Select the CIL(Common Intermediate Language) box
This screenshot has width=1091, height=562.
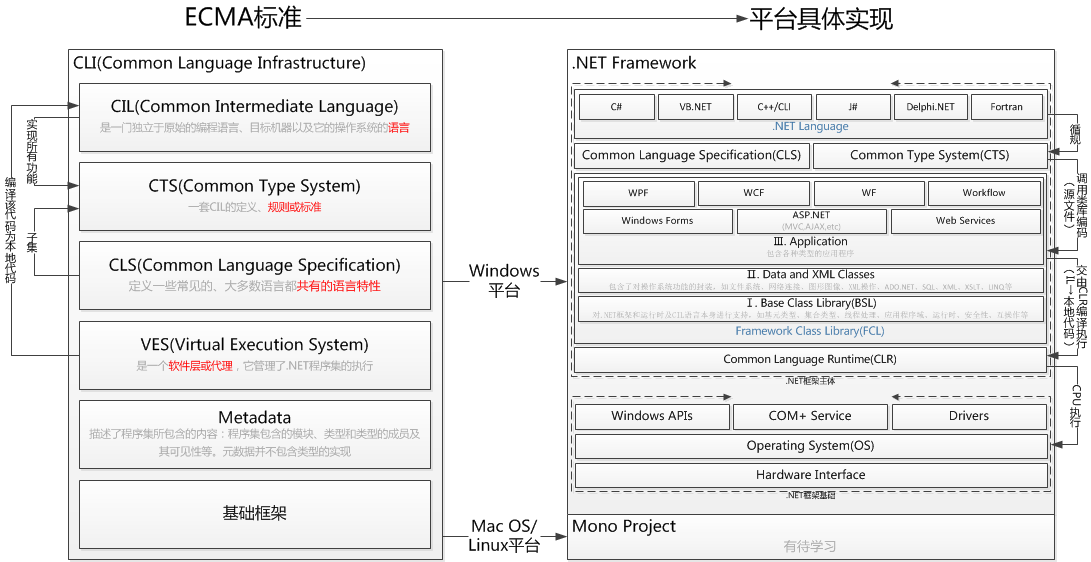255,118
